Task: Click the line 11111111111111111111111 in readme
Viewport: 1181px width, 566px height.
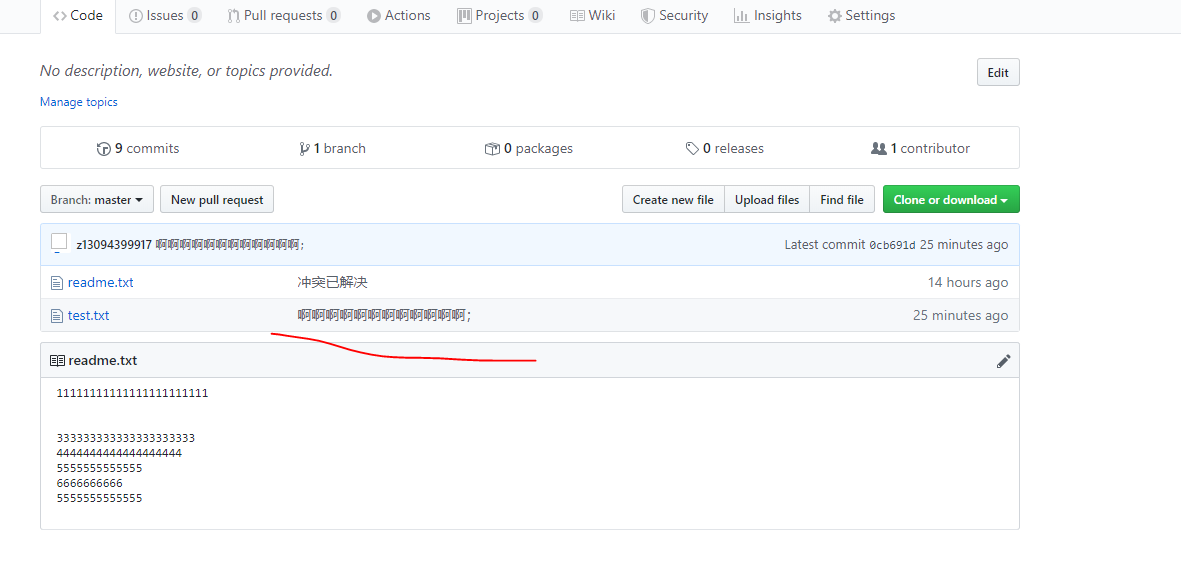Action: 133,393
